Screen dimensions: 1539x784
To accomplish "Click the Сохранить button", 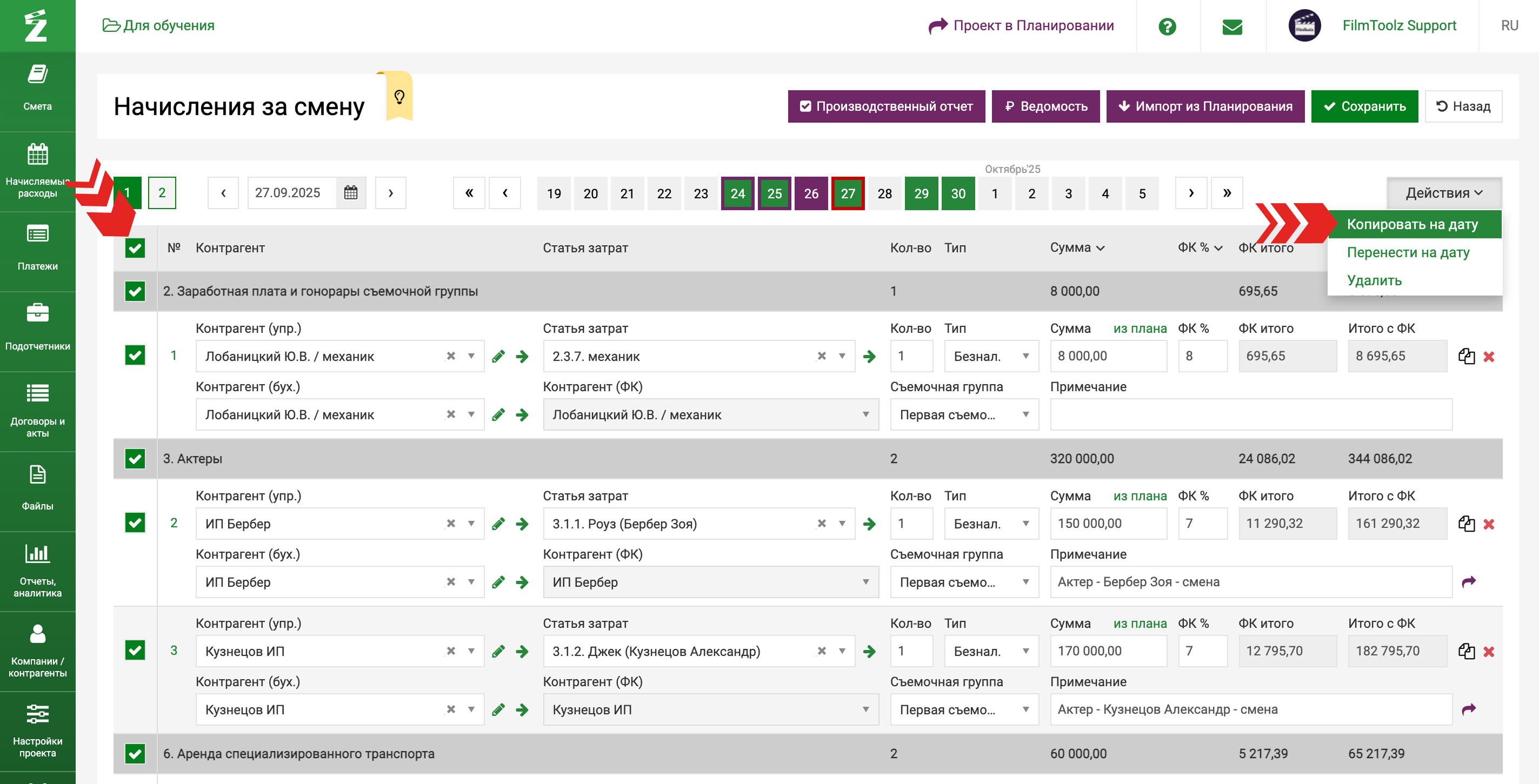I will [1364, 106].
